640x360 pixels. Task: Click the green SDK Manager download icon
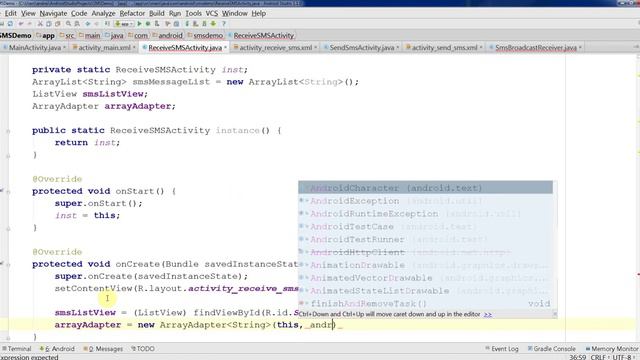213,24
